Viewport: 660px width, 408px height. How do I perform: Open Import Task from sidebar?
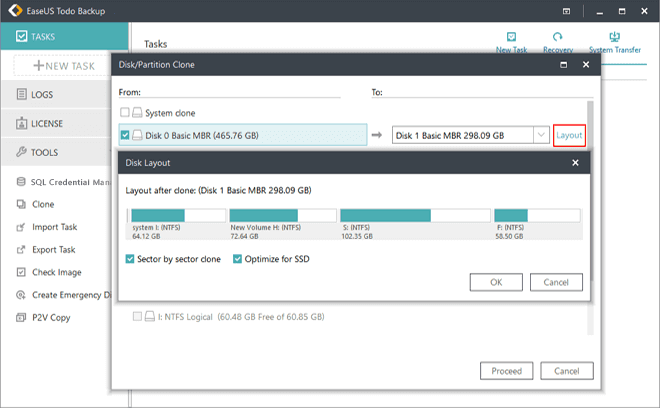tap(55, 227)
